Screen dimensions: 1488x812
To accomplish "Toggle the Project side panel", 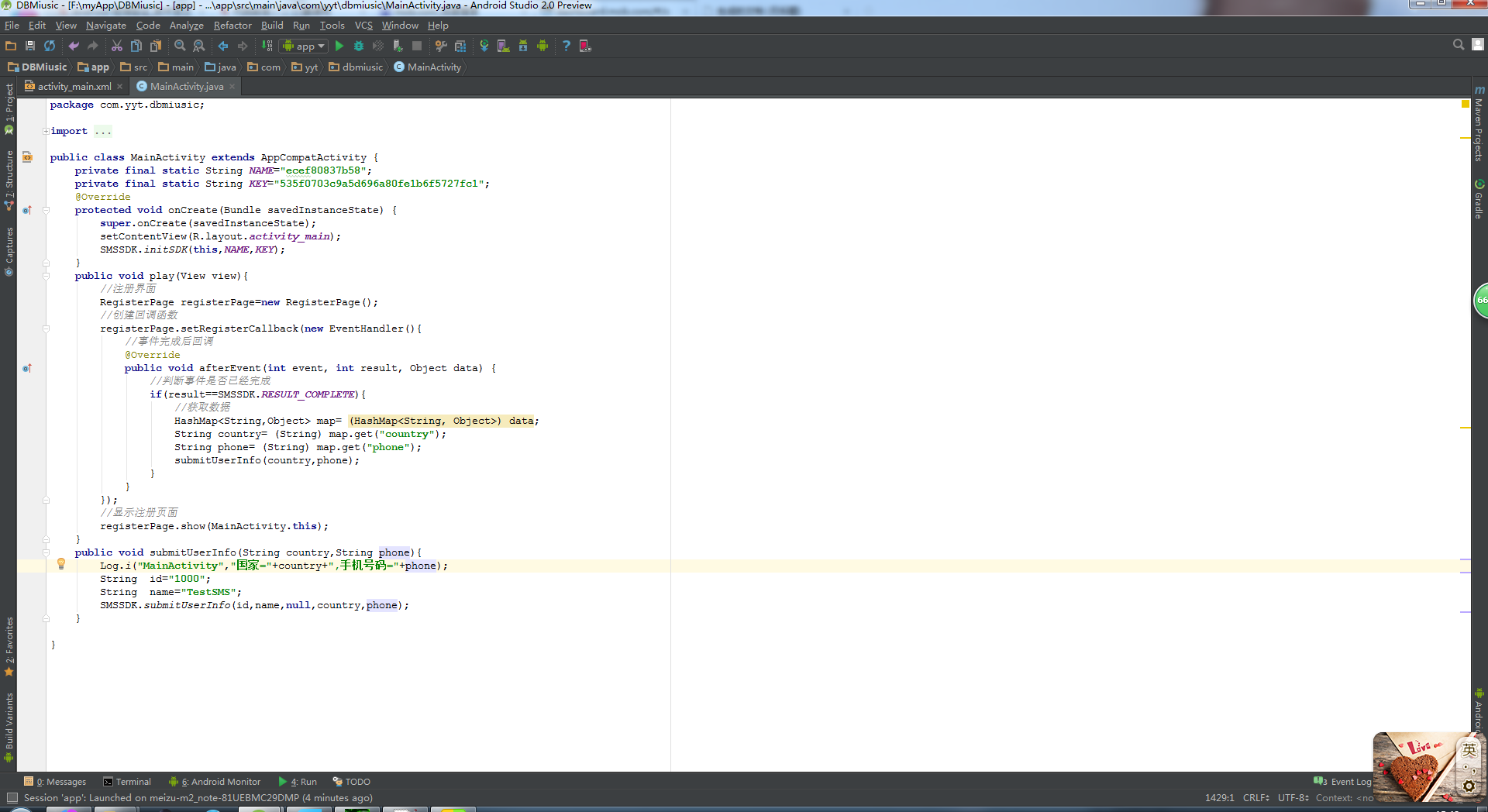I will tap(9, 108).
